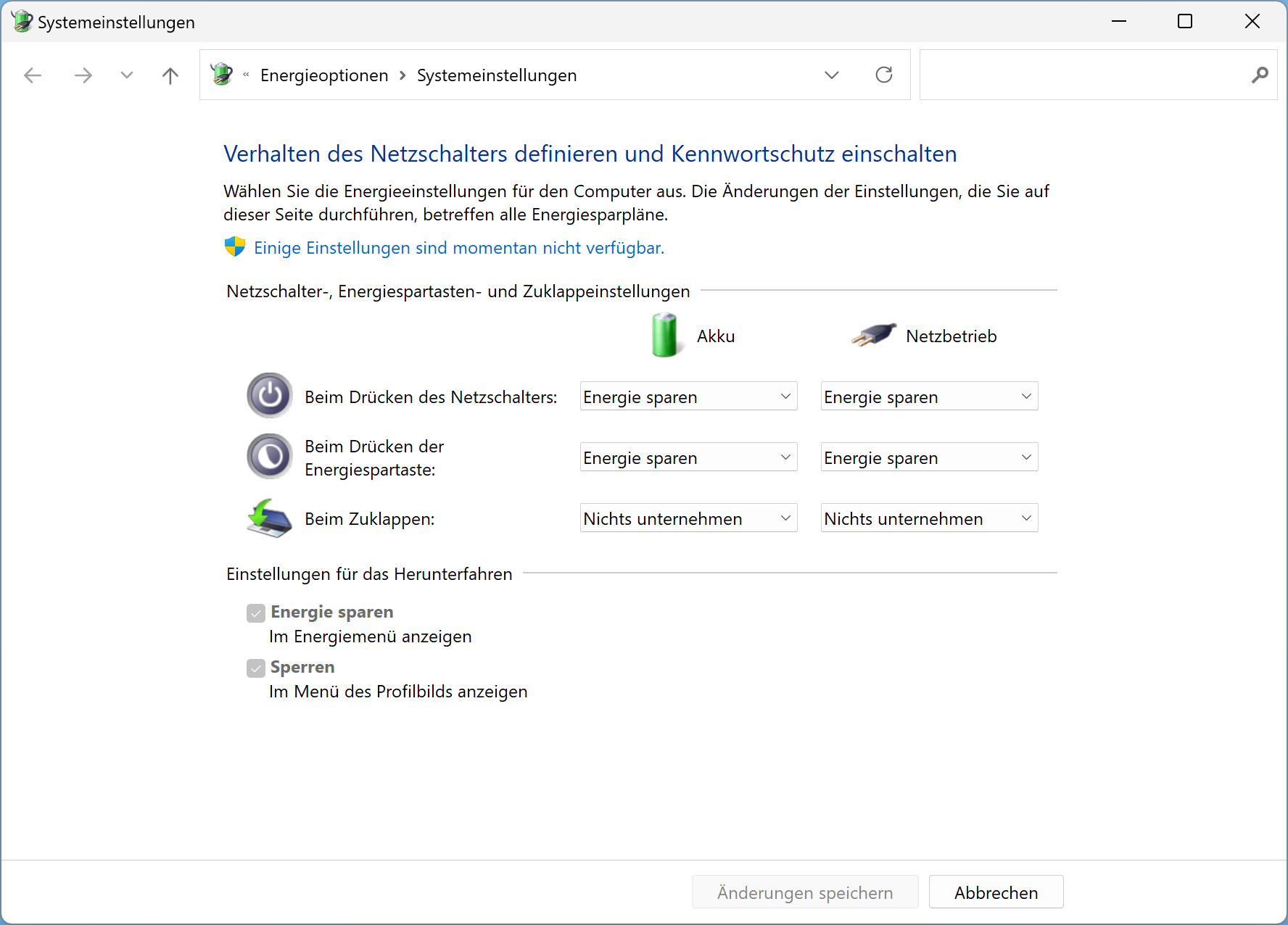Maximize the Systemeinstellungen window
The width and height of the screenshot is (1288, 925).
click(1185, 21)
